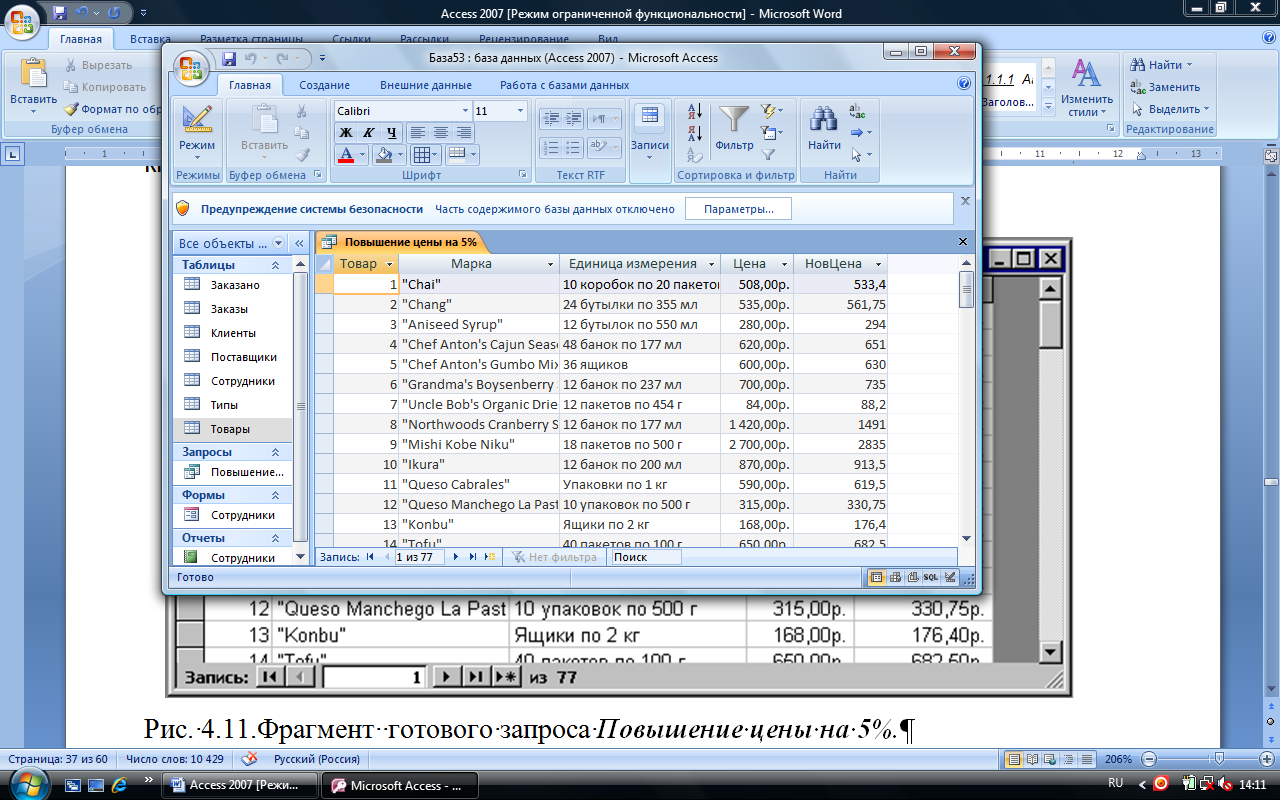Switch to SQL view status icon

coord(931,577)
